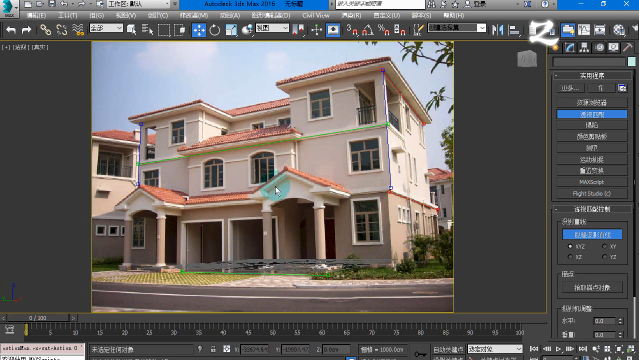This screenshot has height=360, width=639.
Task: Click the More... utilities button
Action: coord(570,88)
